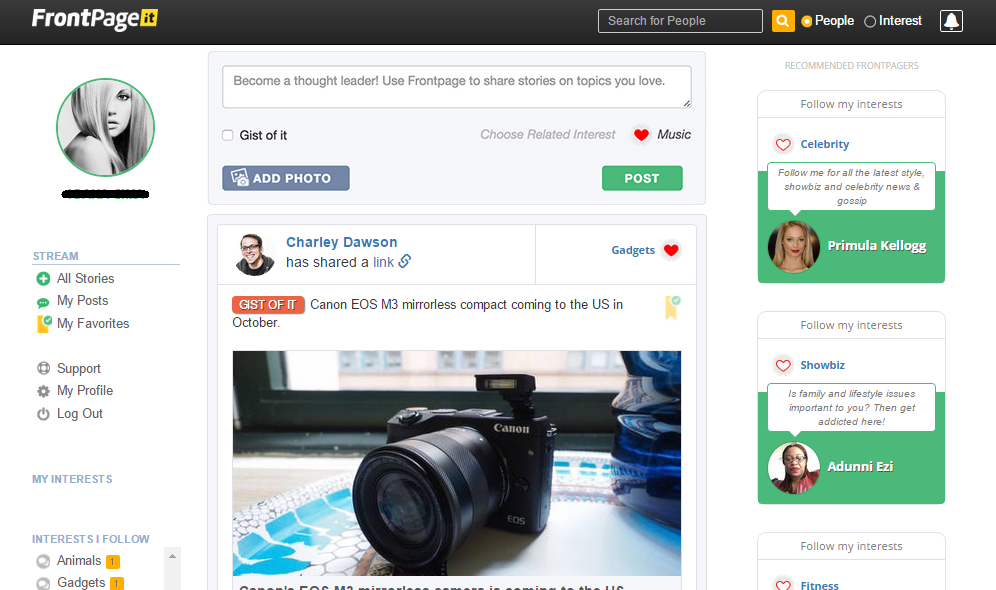Open the Fitness interest link

coord(819,585)
